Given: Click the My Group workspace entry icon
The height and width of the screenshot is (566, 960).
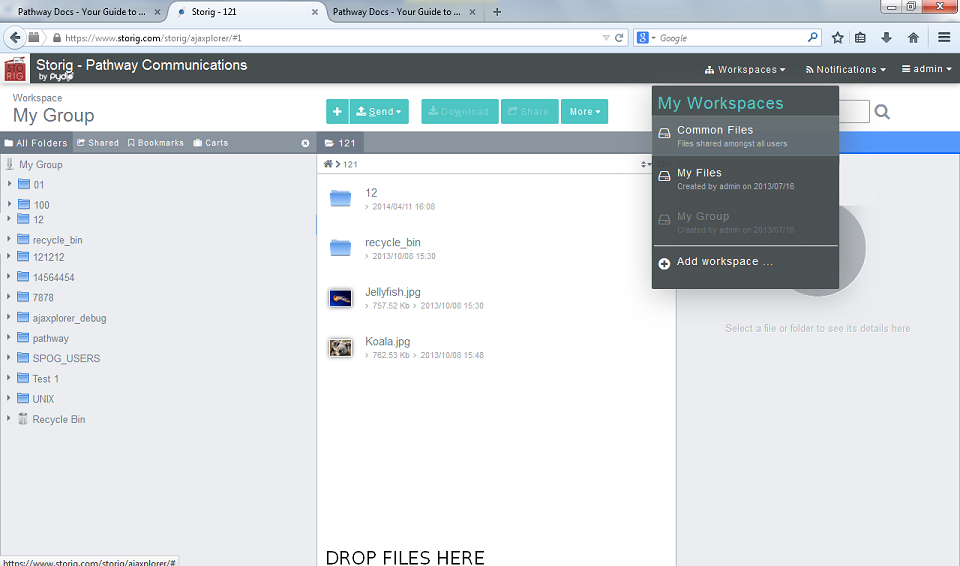Looking at the screenshot, I should (x=664, y=219).
